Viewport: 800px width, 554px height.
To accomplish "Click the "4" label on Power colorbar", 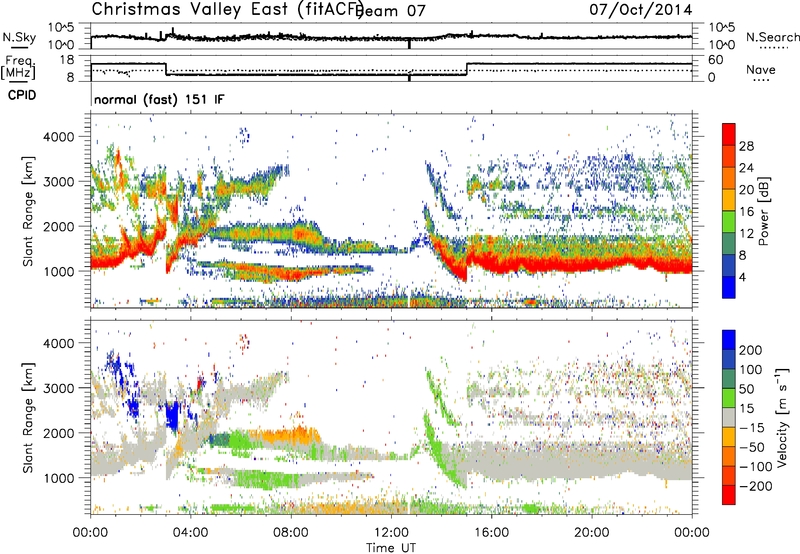I will pyautogui.click(x=742, y=277).
